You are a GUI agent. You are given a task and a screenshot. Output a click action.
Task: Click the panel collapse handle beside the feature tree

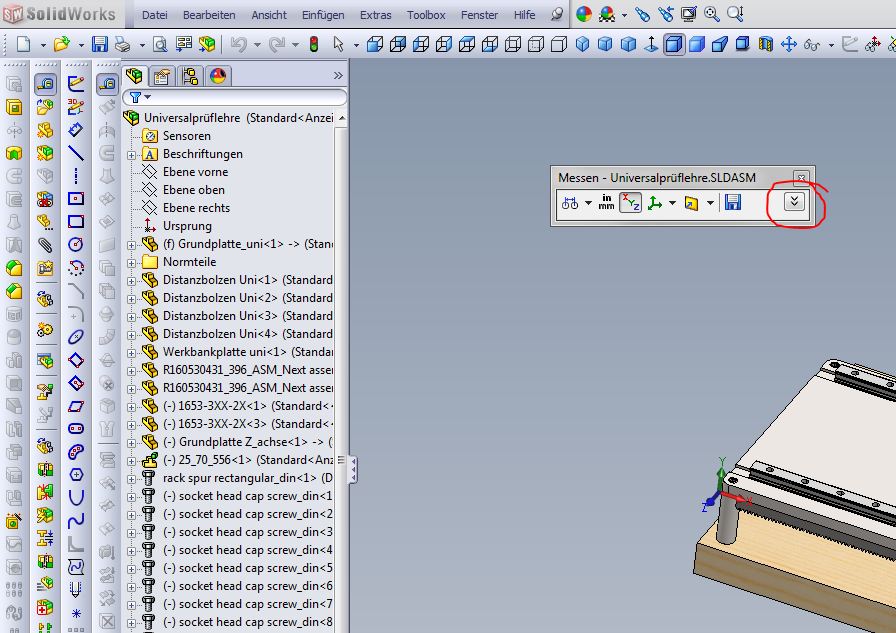point(354,470)
